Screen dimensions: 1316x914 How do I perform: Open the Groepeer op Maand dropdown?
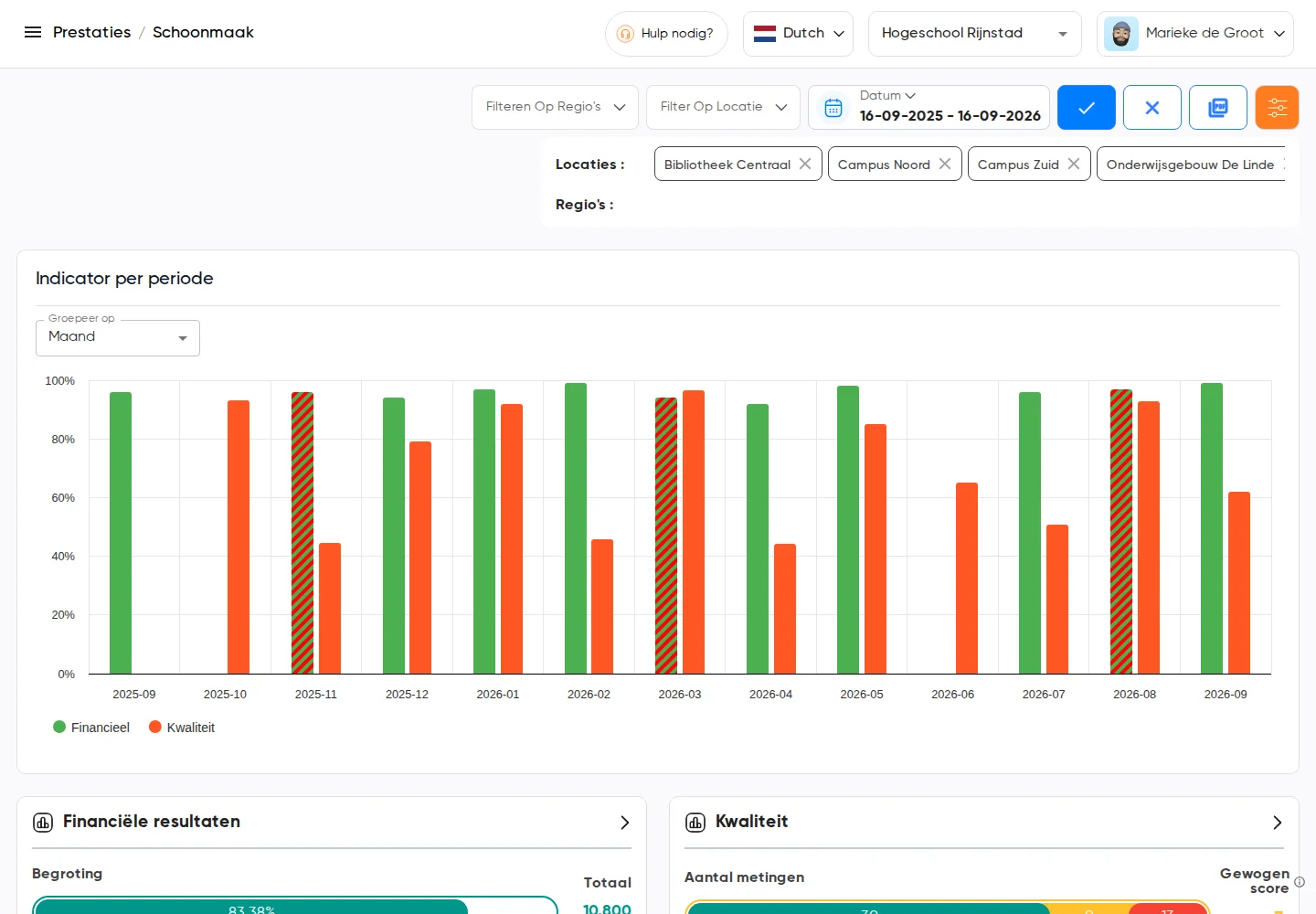tap(118, 337)
